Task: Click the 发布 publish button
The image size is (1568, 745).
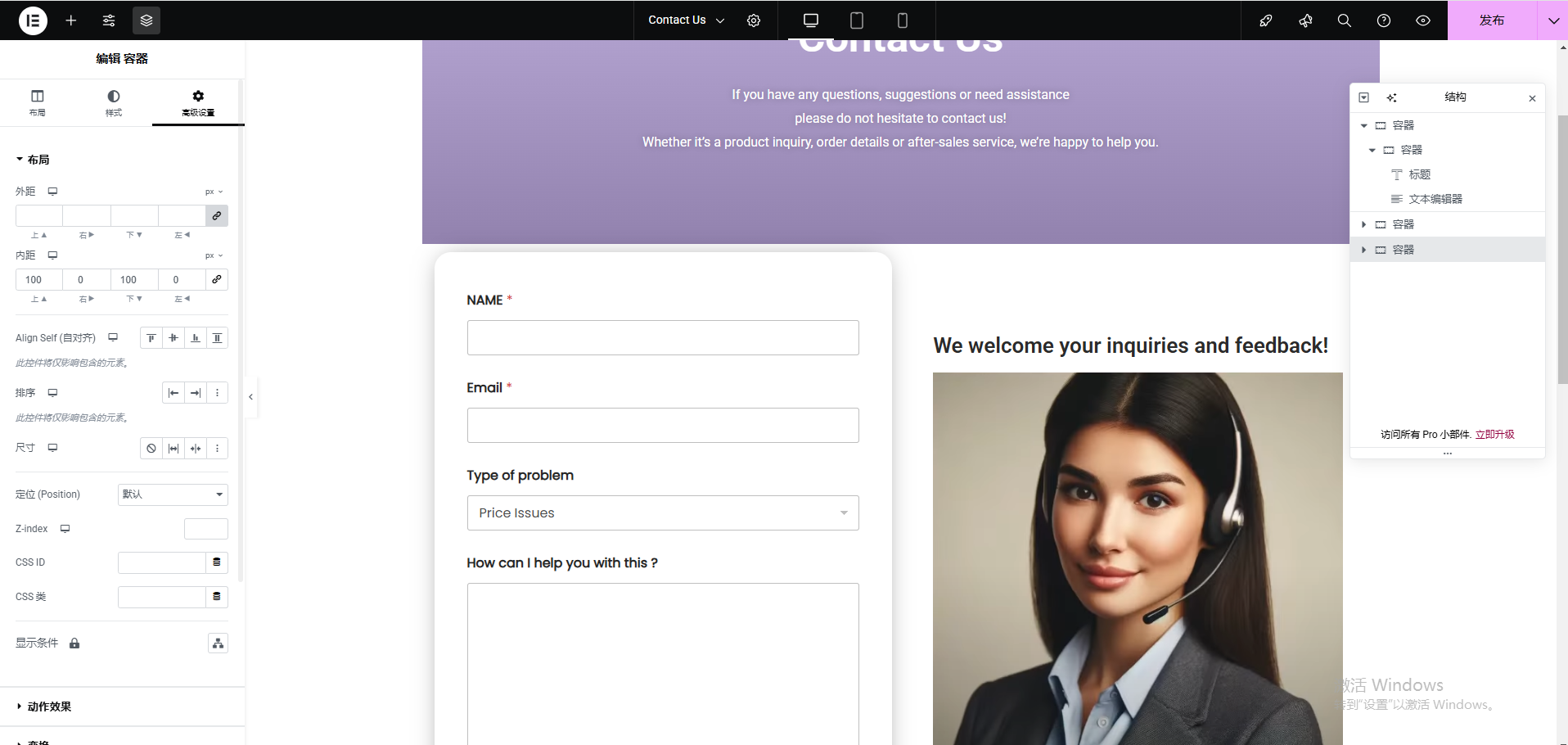Action: coord(1491,20)
